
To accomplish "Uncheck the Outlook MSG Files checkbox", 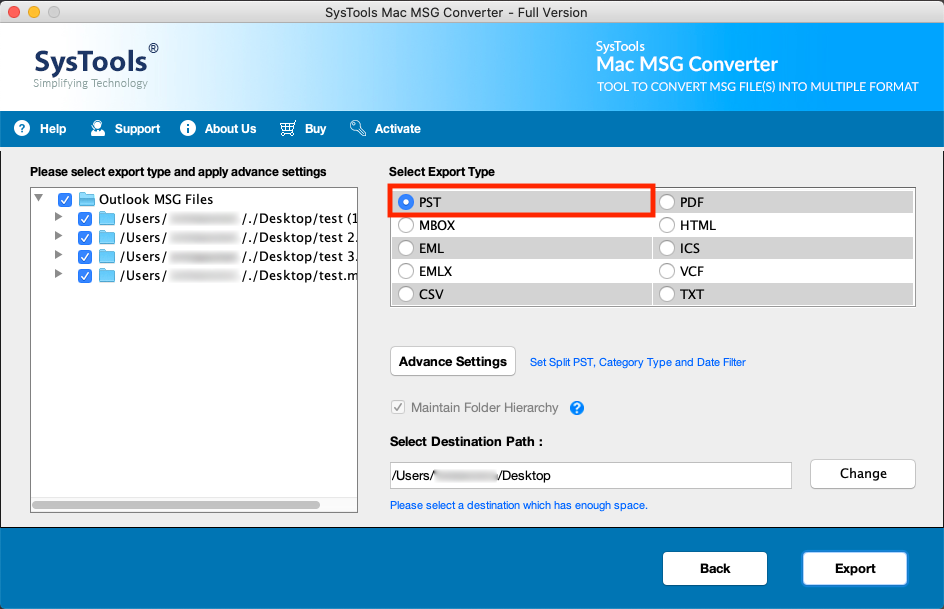I will [x=65, y=200].
